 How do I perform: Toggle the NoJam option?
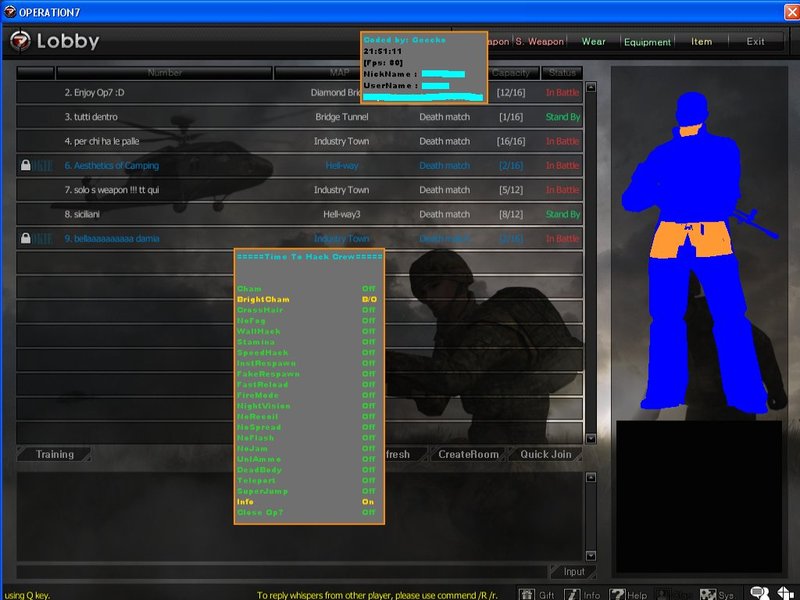click(307, 448)
